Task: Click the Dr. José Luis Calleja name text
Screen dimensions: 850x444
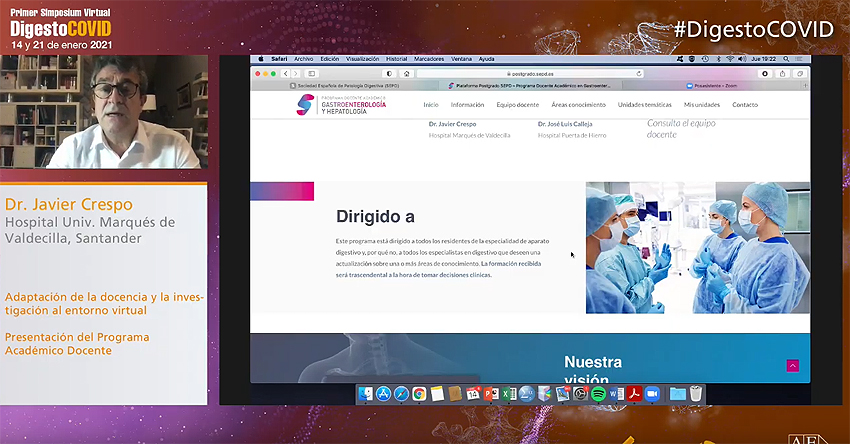Action: (565, 124)
